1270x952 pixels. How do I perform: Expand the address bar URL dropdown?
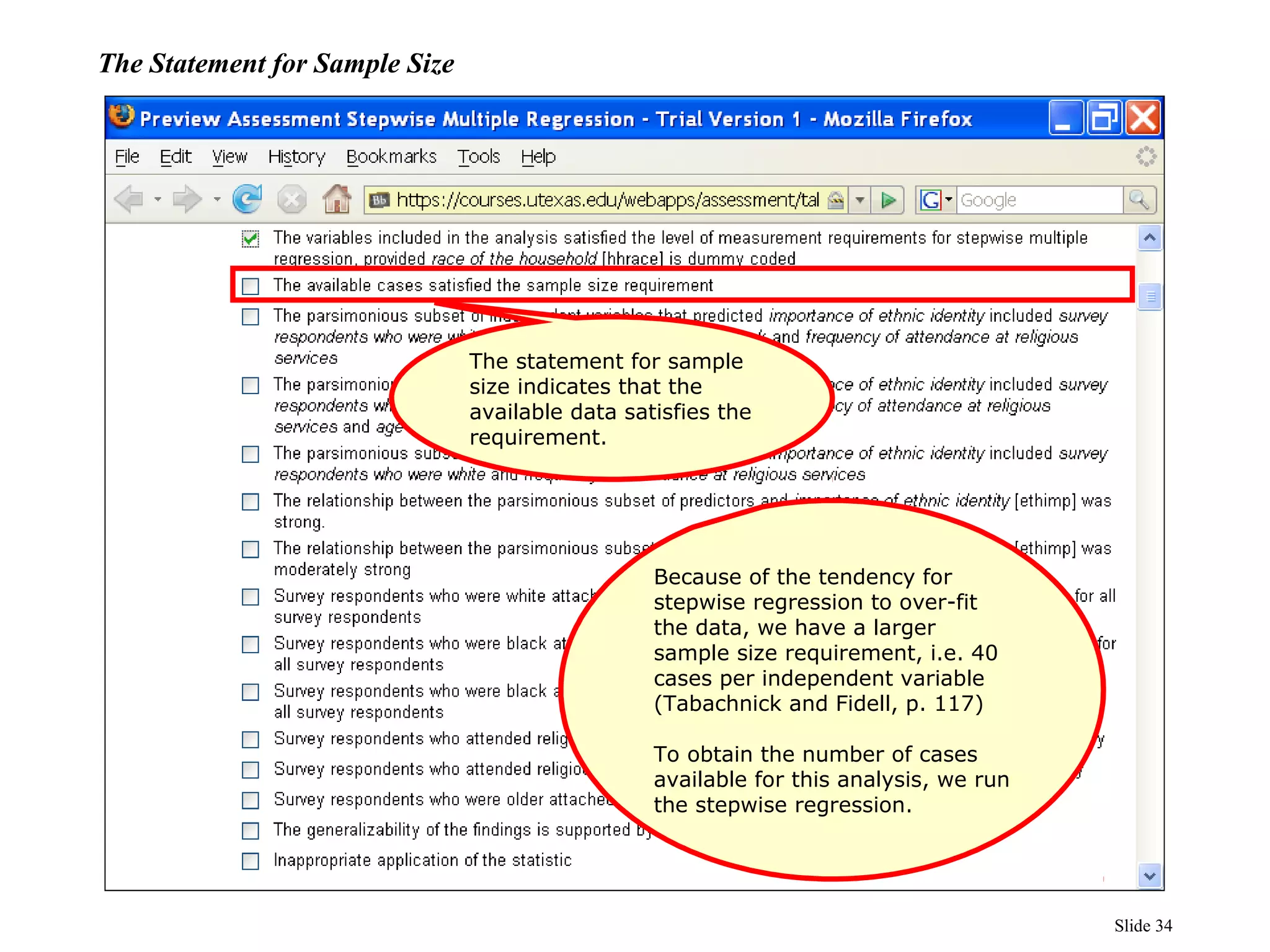click(x=859, y=200)
